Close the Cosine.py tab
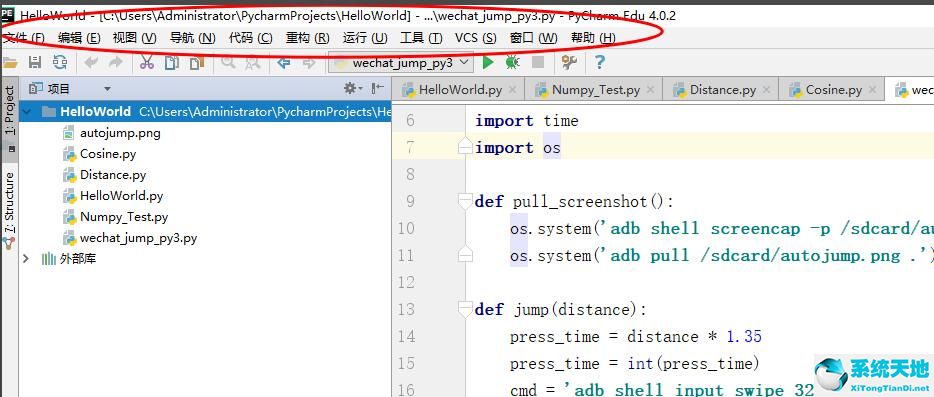 point(873,90)
